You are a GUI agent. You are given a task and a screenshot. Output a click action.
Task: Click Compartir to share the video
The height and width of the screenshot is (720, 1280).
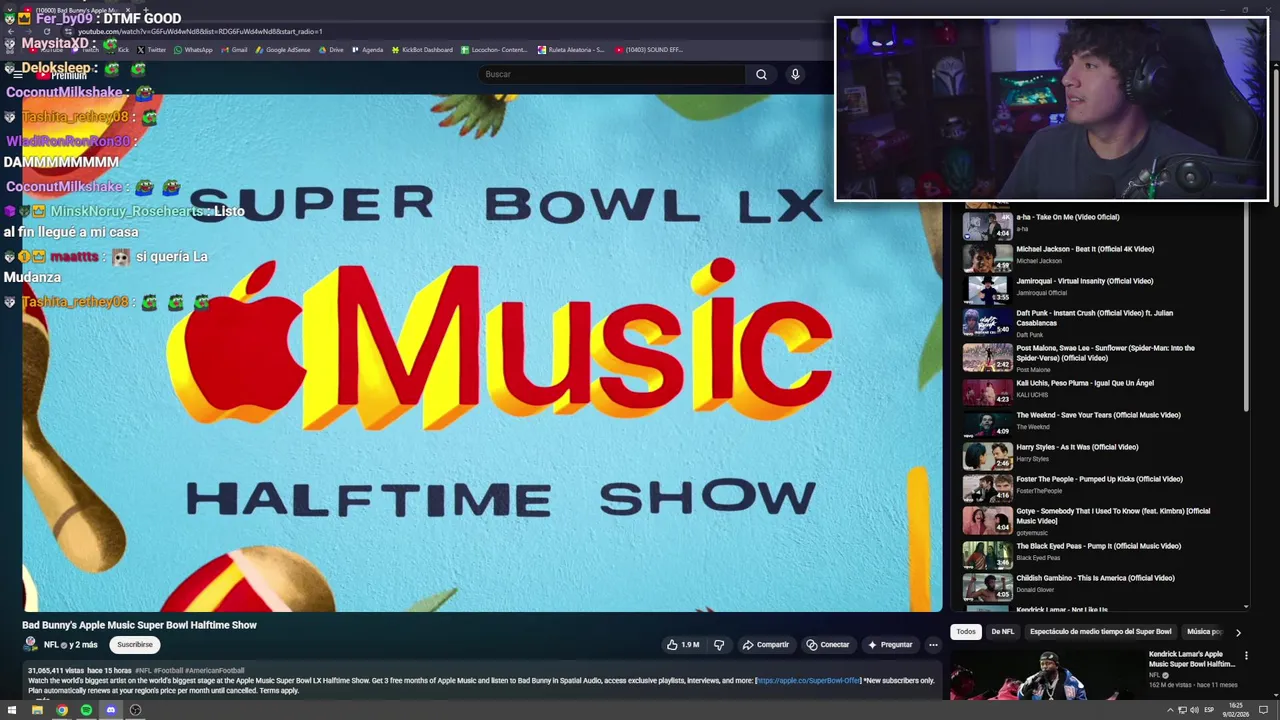point(766,645)
